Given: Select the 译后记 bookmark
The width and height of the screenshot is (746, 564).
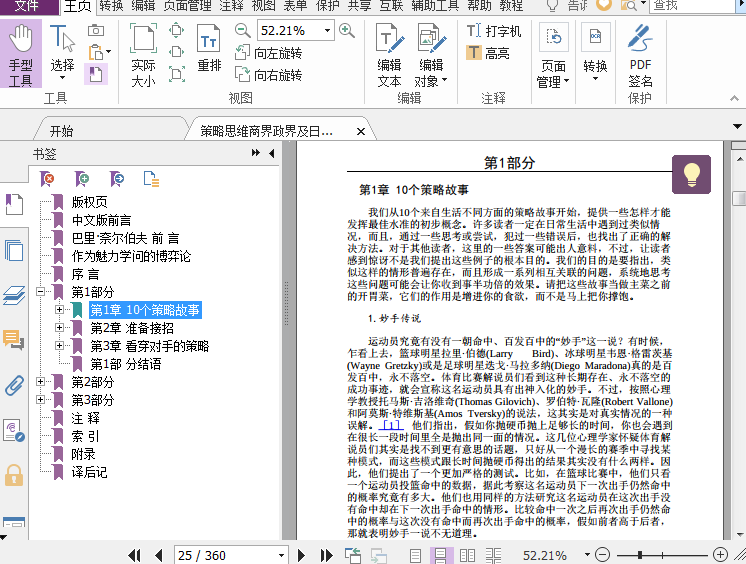Looking at the screenshot, I should coord(89,472).
